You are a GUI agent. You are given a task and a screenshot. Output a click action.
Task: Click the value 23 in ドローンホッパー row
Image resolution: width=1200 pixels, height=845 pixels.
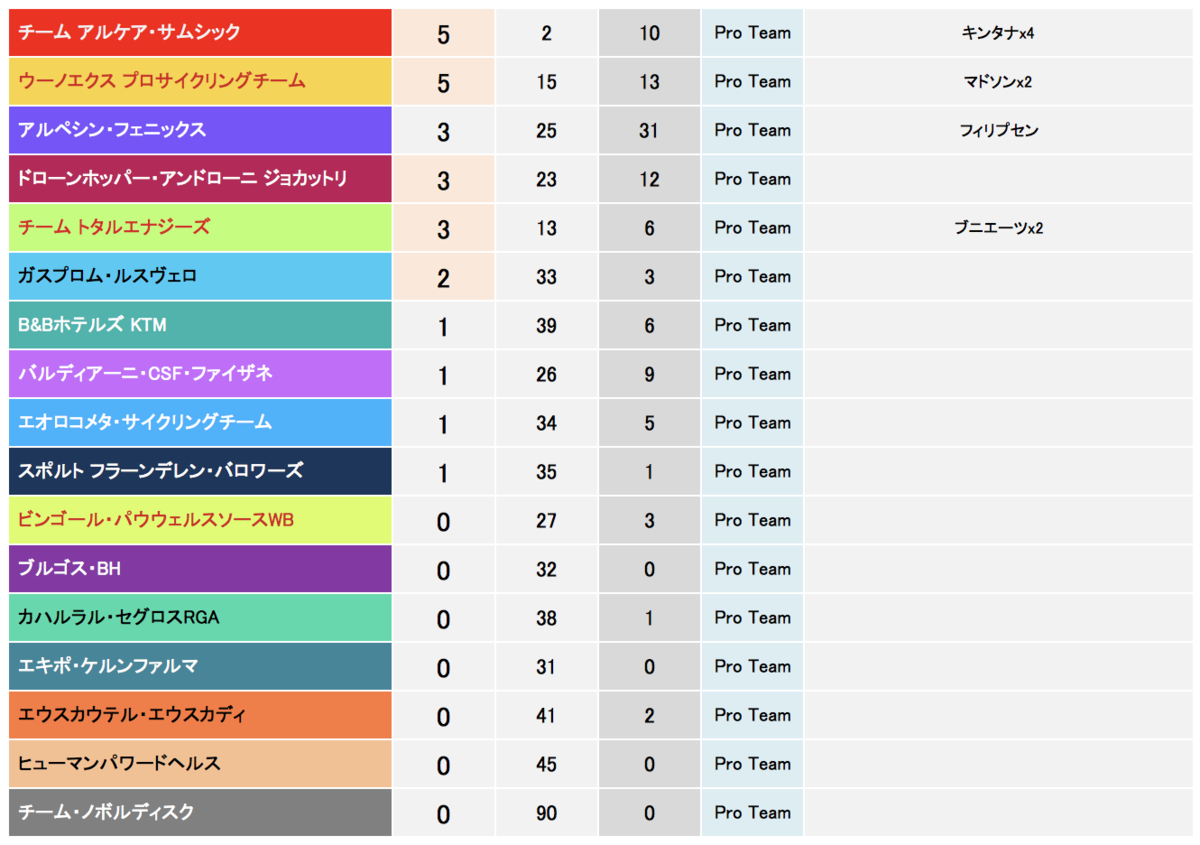tap(546, 180)
